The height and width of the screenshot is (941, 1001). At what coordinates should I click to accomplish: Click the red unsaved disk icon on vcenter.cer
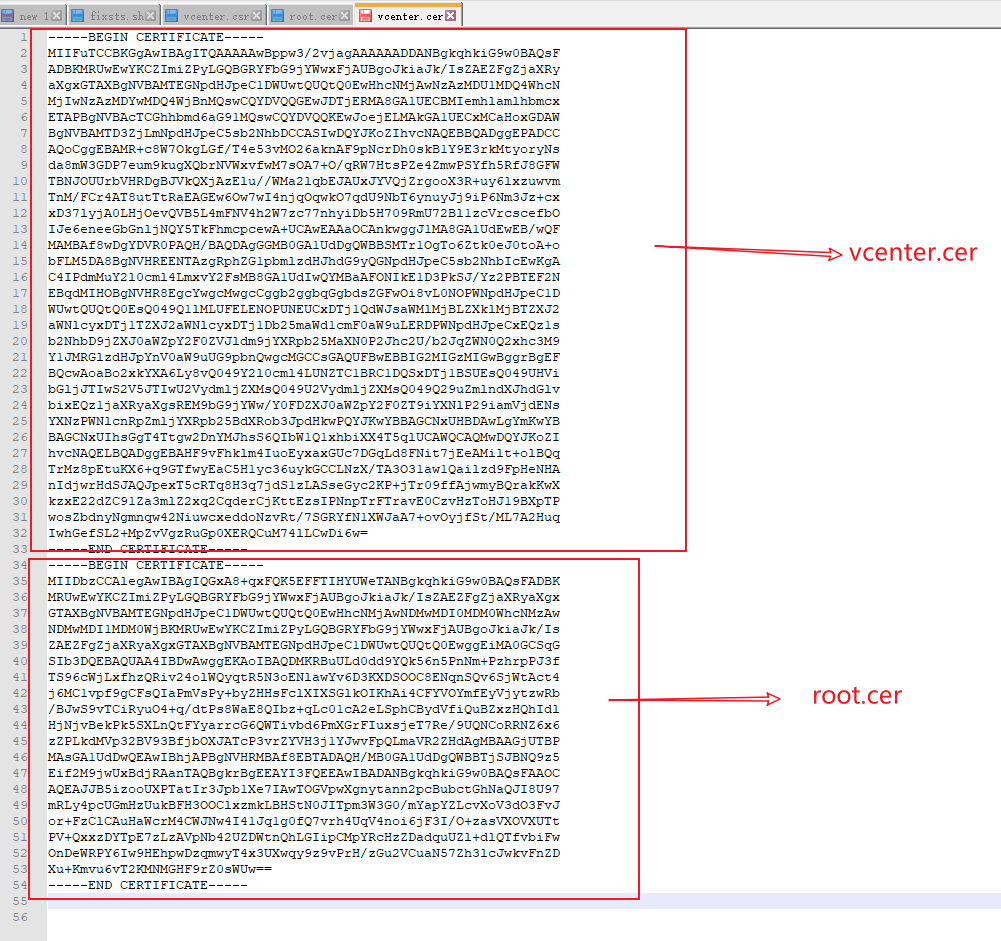[x=364, y=16]
